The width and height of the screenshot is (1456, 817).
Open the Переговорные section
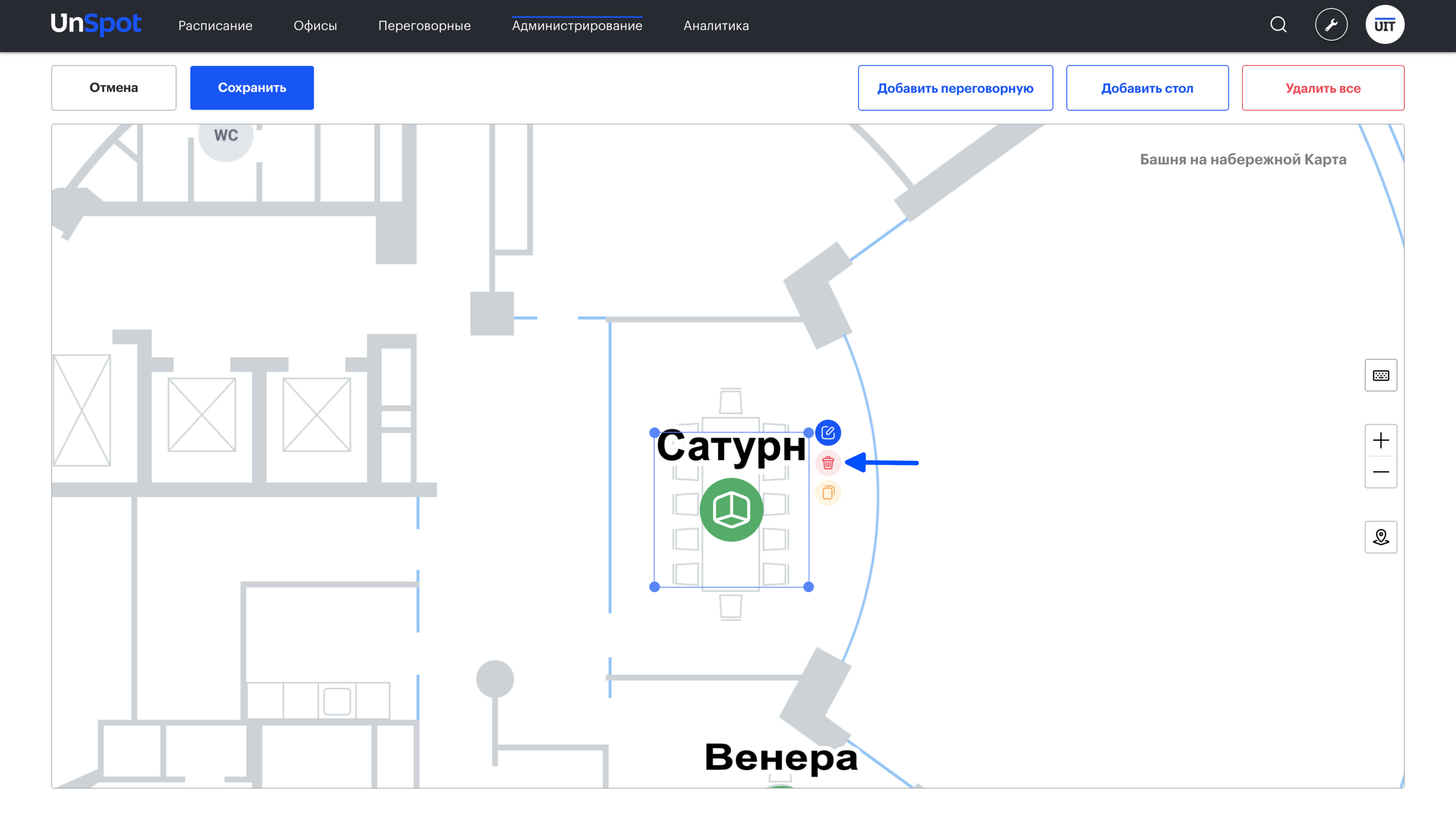(x=425, y=26)
